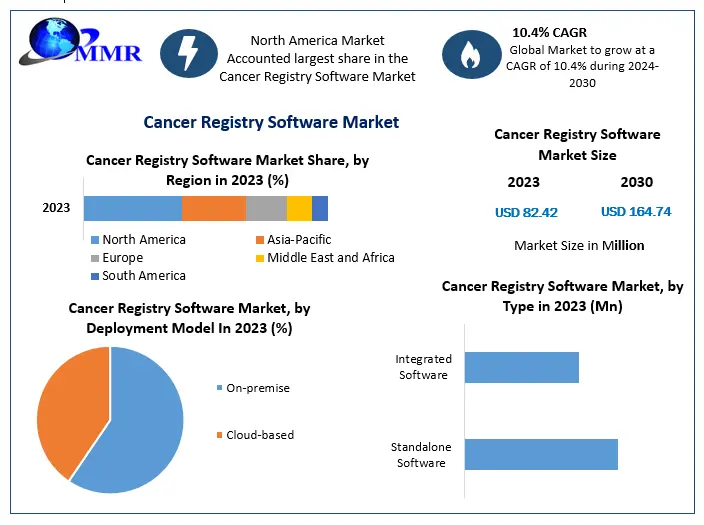Click the USD 82.42 market size value
The width and height of the screenshot is (704, 525).
click(526, 212)
